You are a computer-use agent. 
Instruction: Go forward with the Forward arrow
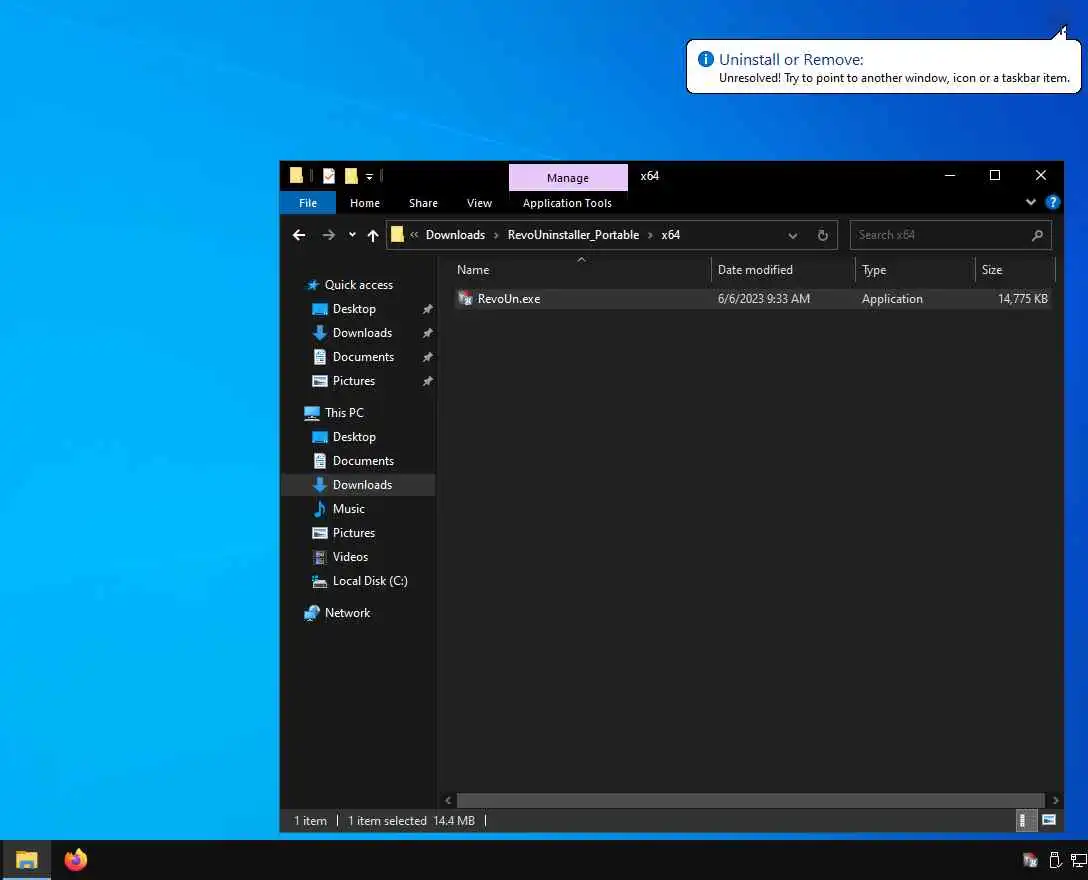coord(328,235)
